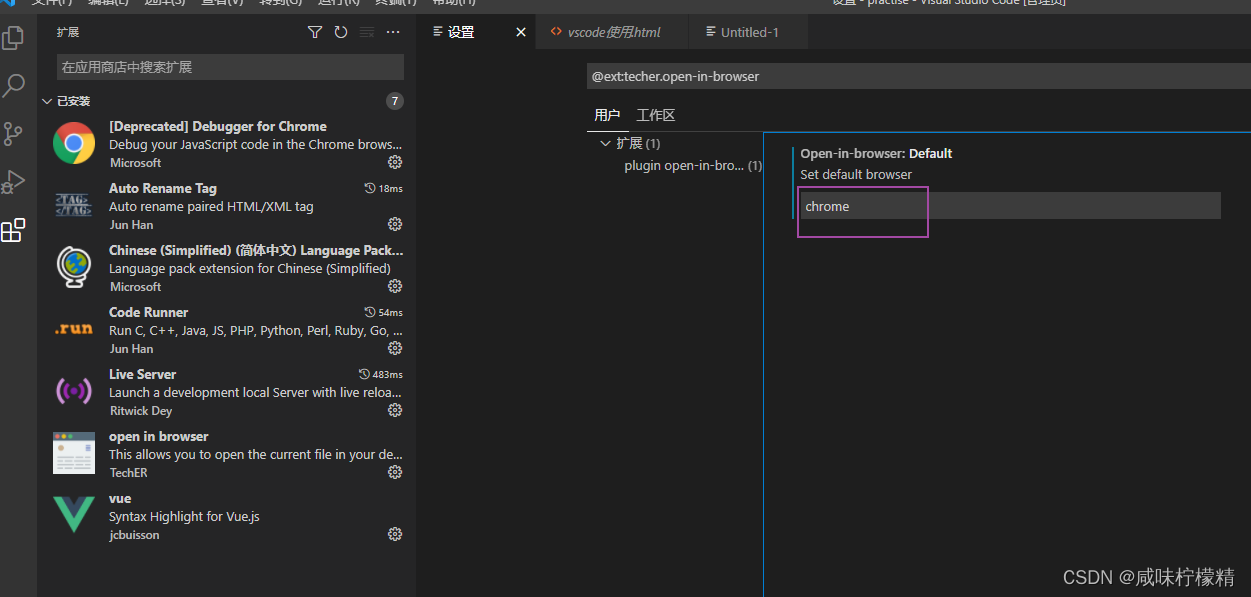Open the Explorer view in activity bar

(14, 39)
